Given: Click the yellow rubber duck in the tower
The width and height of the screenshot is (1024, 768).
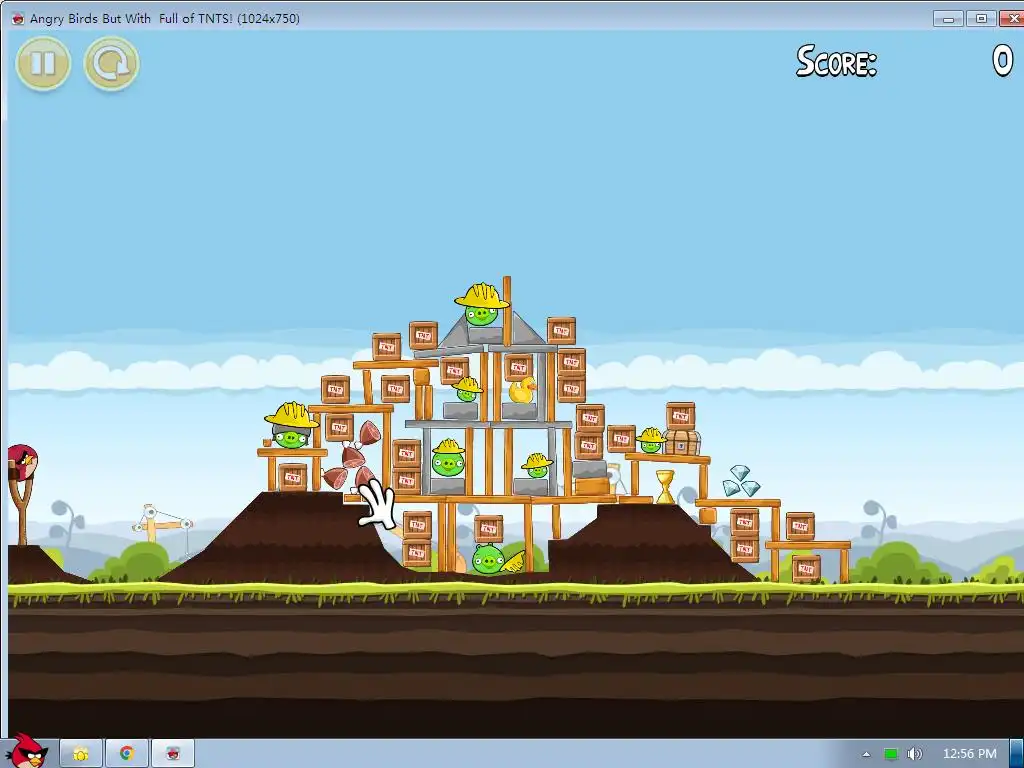Looking at the screenshot, I should click(522, 391).
